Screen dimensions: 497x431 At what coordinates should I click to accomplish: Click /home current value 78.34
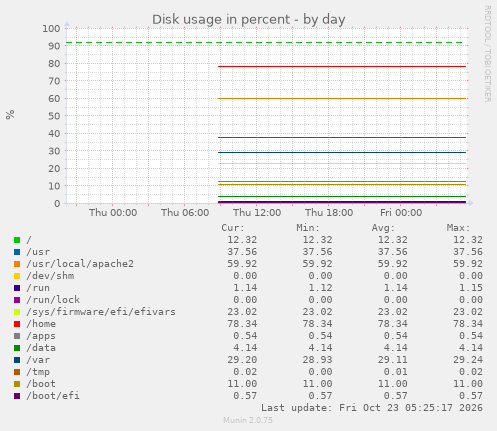click(242, 324)
